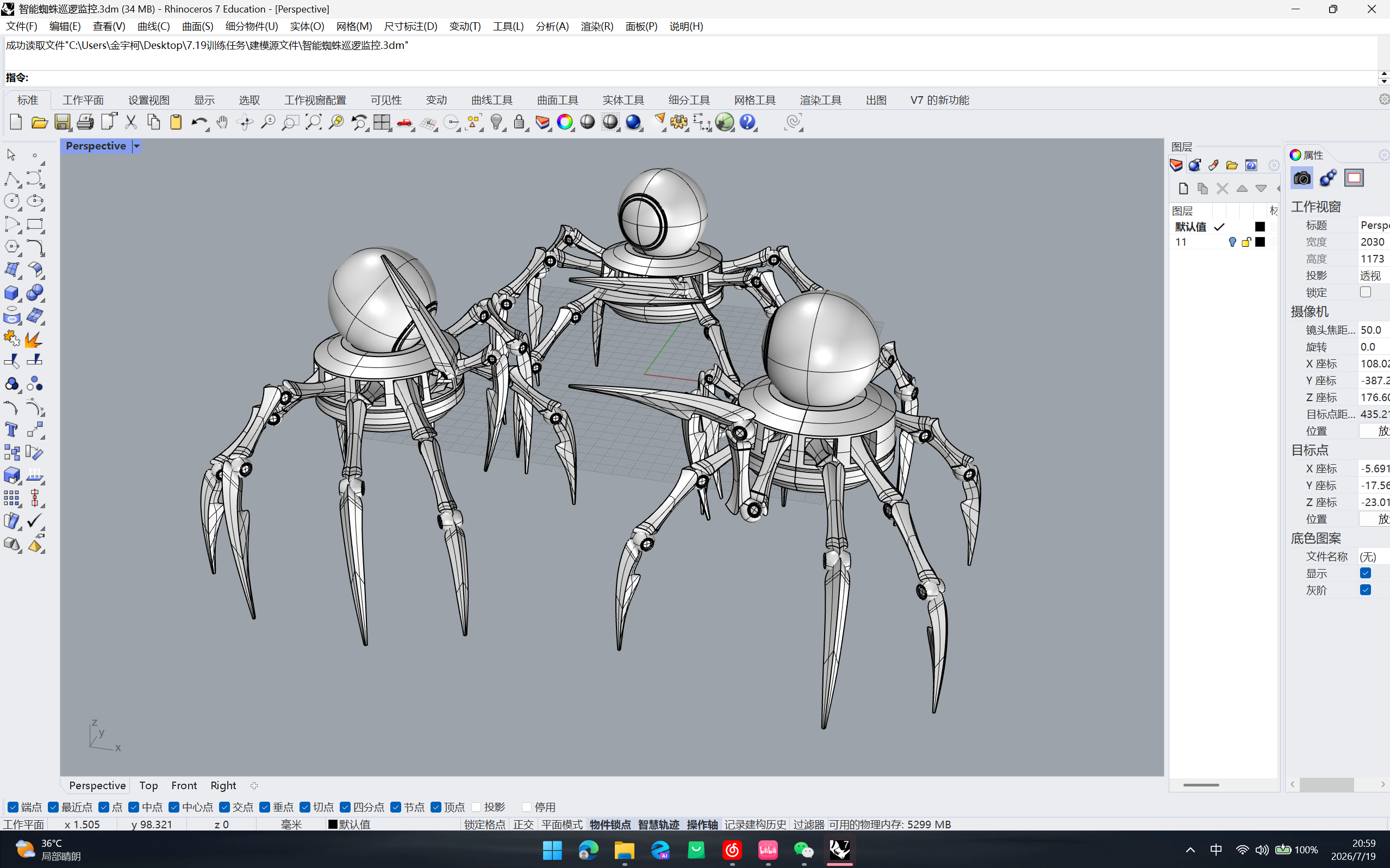Select the Text tool in sidebar
Image resolution: width=1390 pixels, height=868 pixels.
(x=11, y=430)
